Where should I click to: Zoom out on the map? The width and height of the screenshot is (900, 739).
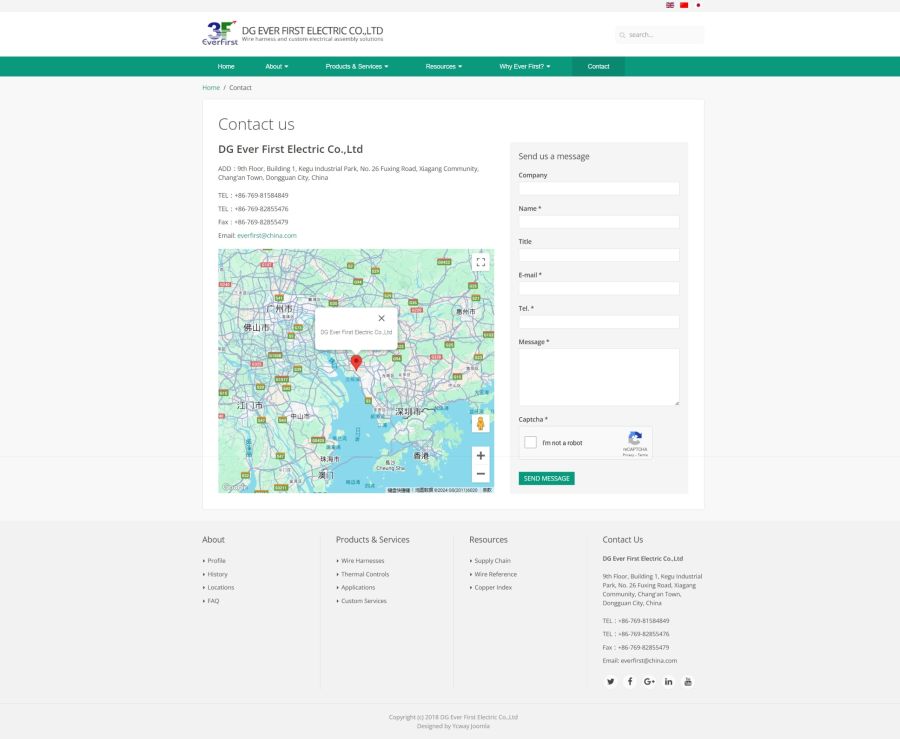click(x=481, y=474)
